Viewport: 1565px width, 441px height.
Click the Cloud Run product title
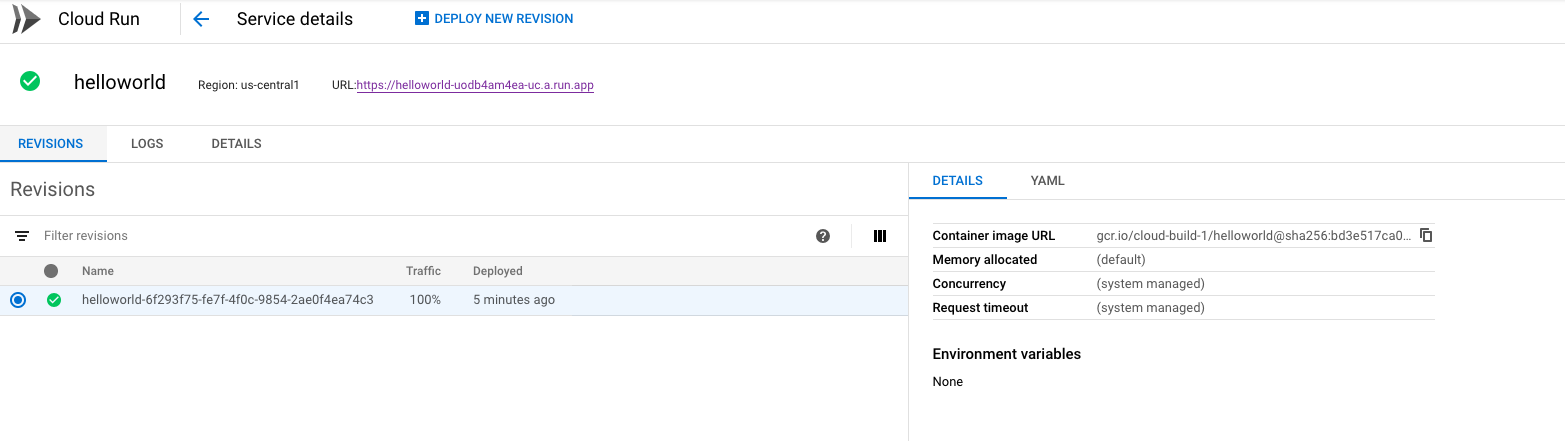click(x=99, y=19)
